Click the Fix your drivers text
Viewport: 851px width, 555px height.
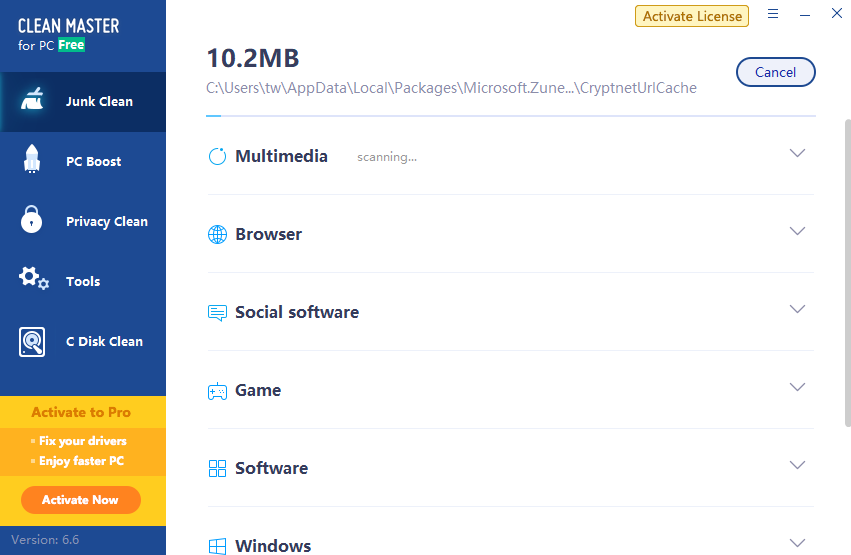point(82,441)
